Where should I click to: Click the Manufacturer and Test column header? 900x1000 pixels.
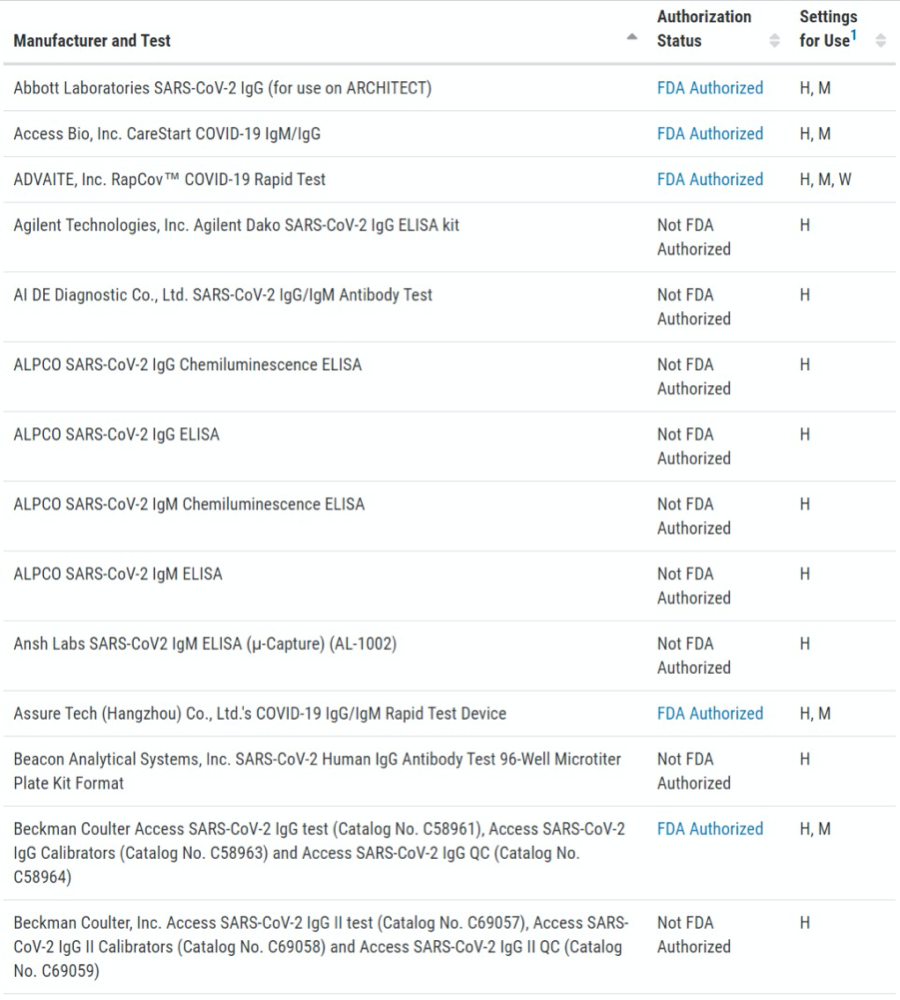[92, 41]
